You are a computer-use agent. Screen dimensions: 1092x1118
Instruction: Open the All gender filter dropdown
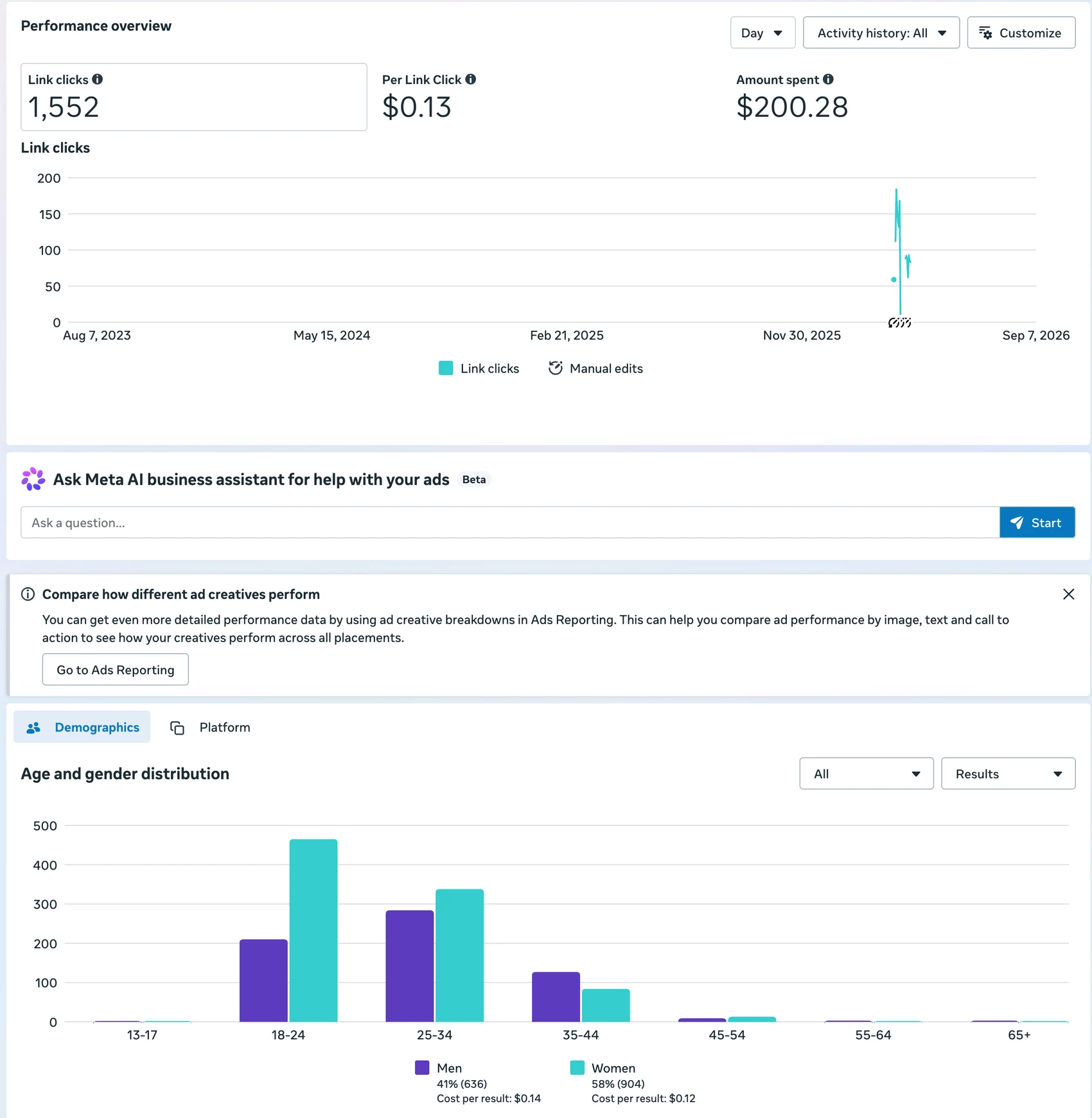pyautogui.click(x=866, y=773)
